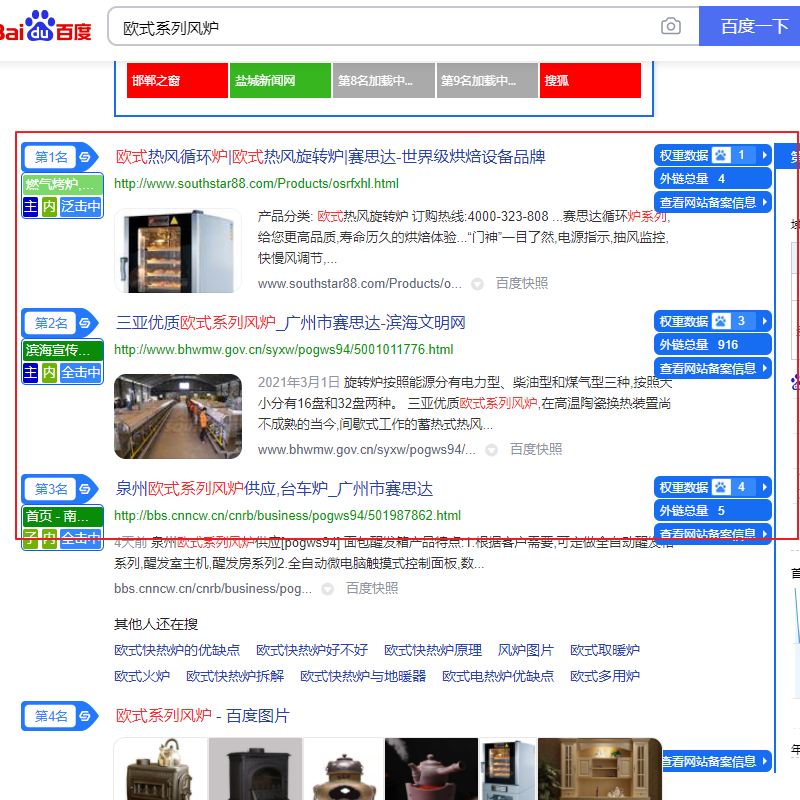Screen dimensions: 800x800
Task: Click the gray 第9名加载中 block
Action: (x=487, y=80)
